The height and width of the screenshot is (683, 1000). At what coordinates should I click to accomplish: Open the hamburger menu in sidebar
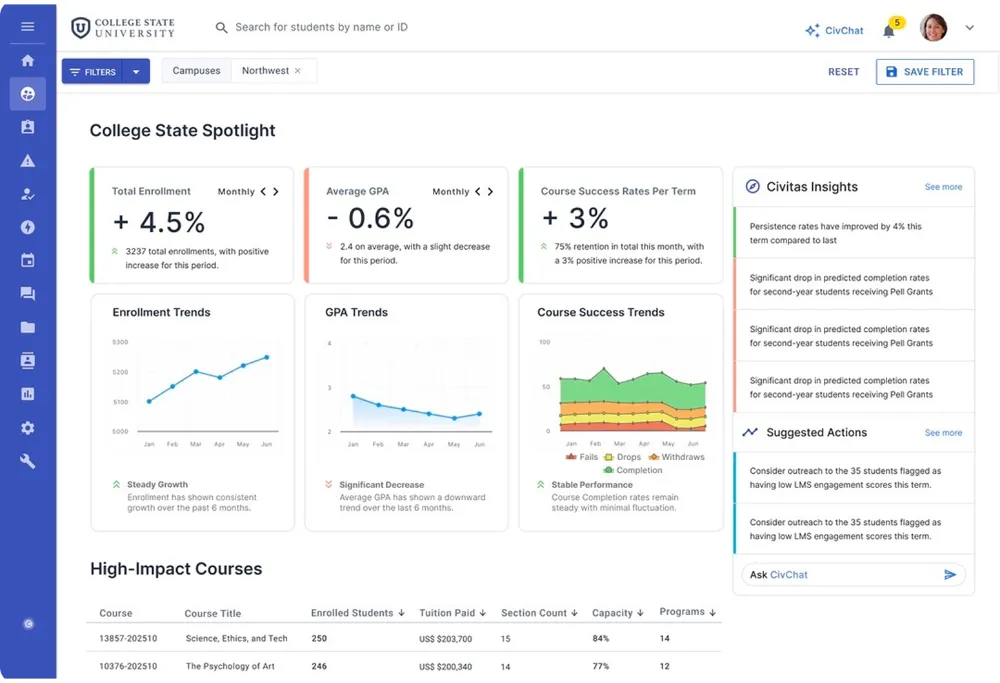click(27, 26)
